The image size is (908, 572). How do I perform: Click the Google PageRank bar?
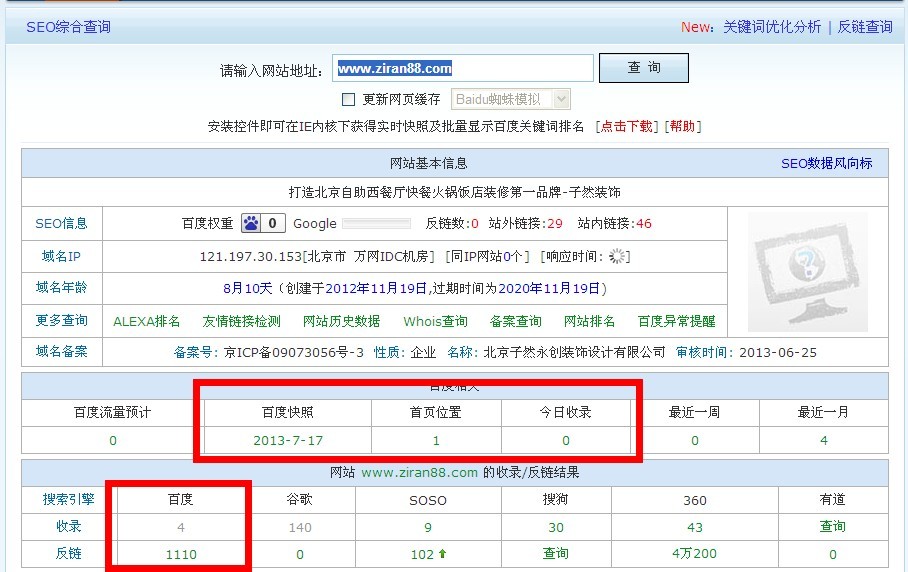pyautogui.click(x=376, y=223)
